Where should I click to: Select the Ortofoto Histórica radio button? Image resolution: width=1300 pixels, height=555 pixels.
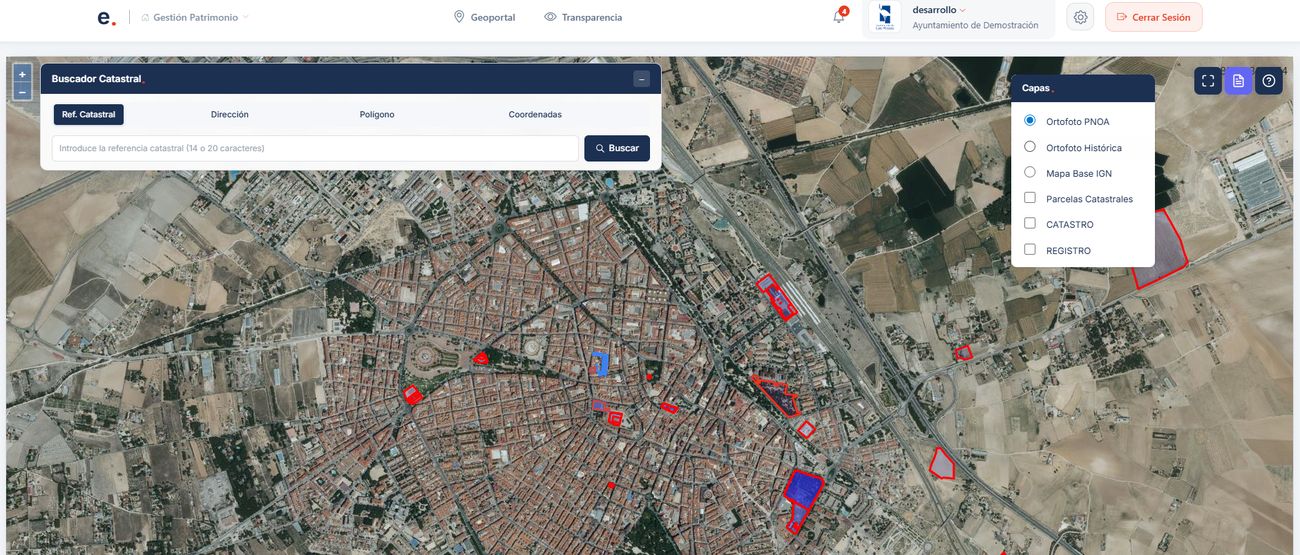tap(1030, 147)
